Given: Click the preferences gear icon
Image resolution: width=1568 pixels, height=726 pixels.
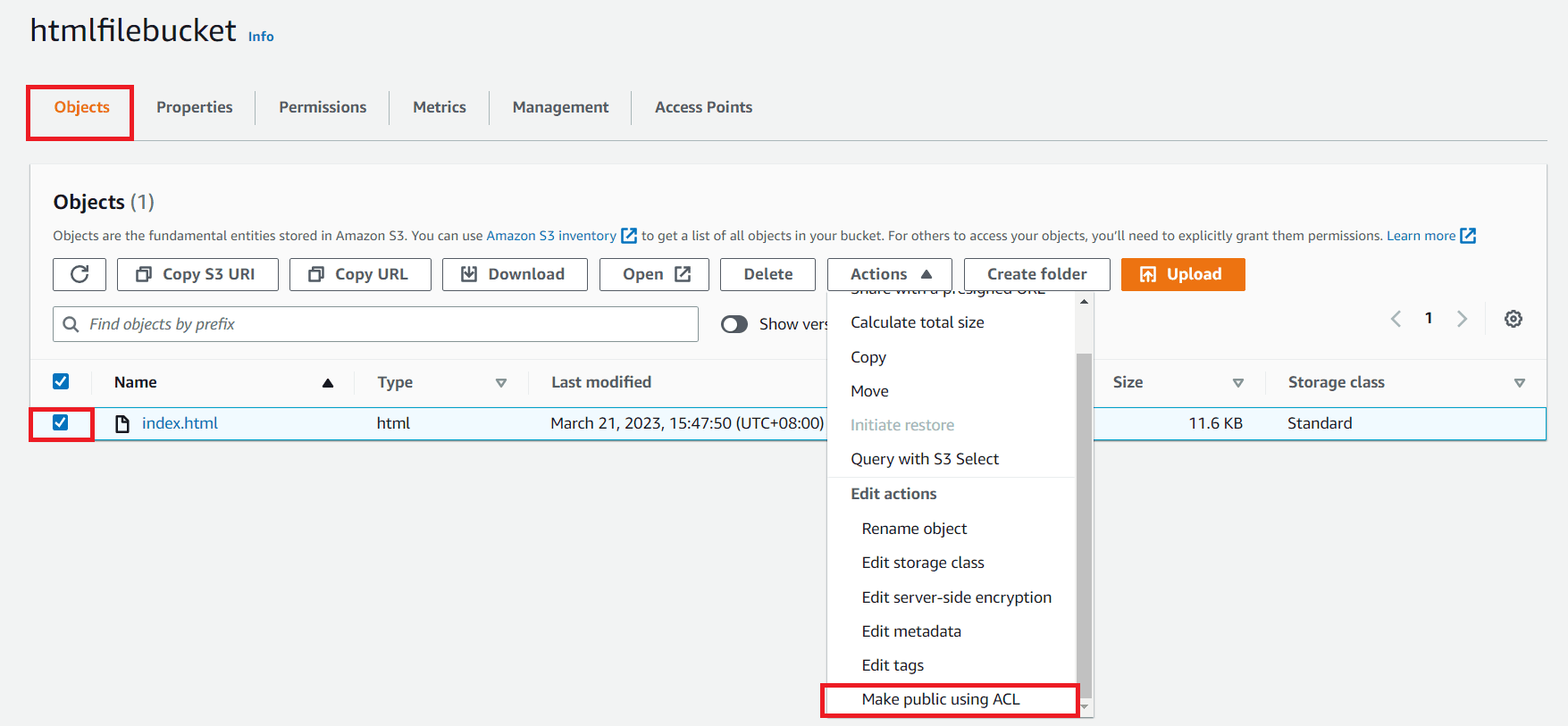Looking at the screenshot, I should 1513,319.
